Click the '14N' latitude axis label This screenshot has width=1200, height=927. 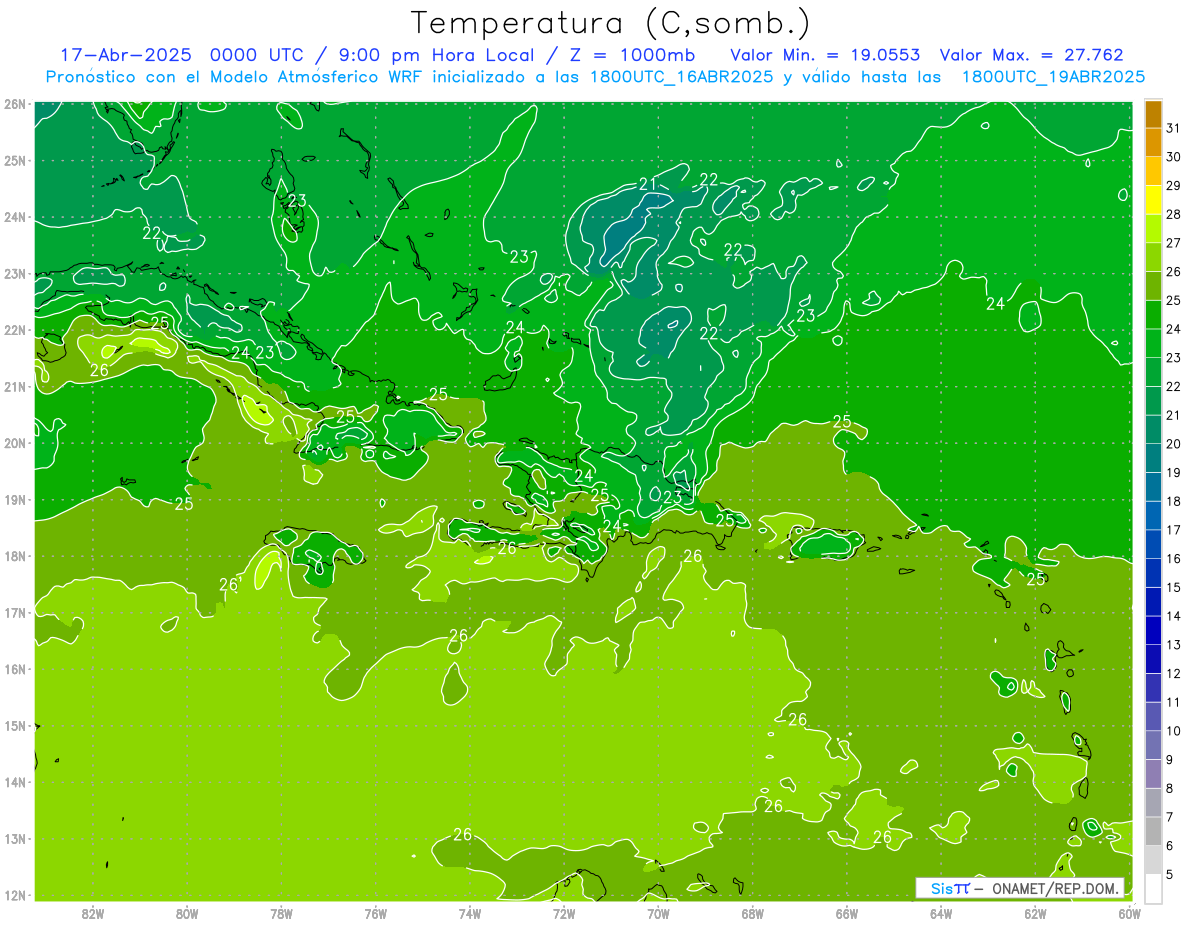point(15,782)
